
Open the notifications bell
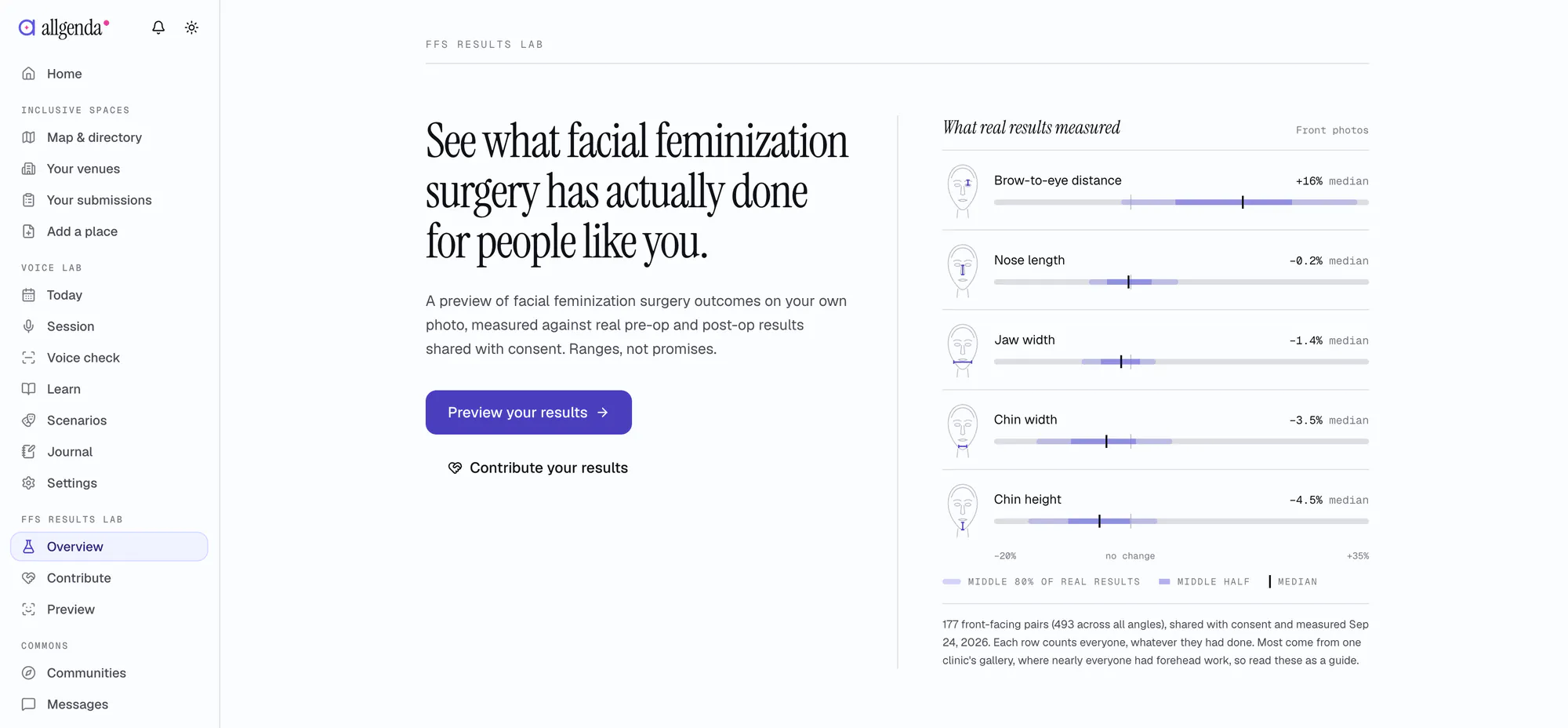pyautogui.click(x=158, y=27)
